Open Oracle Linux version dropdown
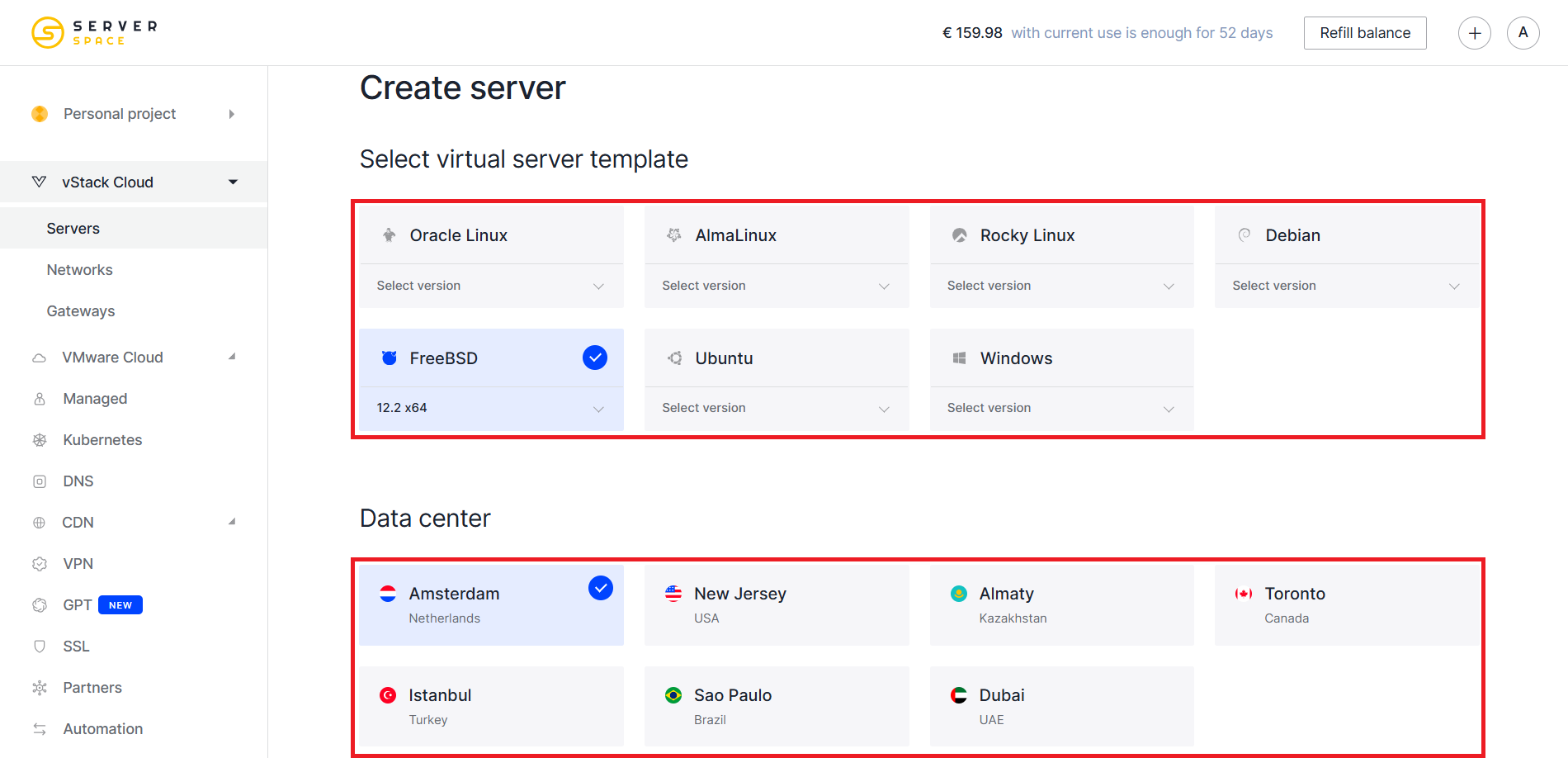 click(x=491, y=286)
